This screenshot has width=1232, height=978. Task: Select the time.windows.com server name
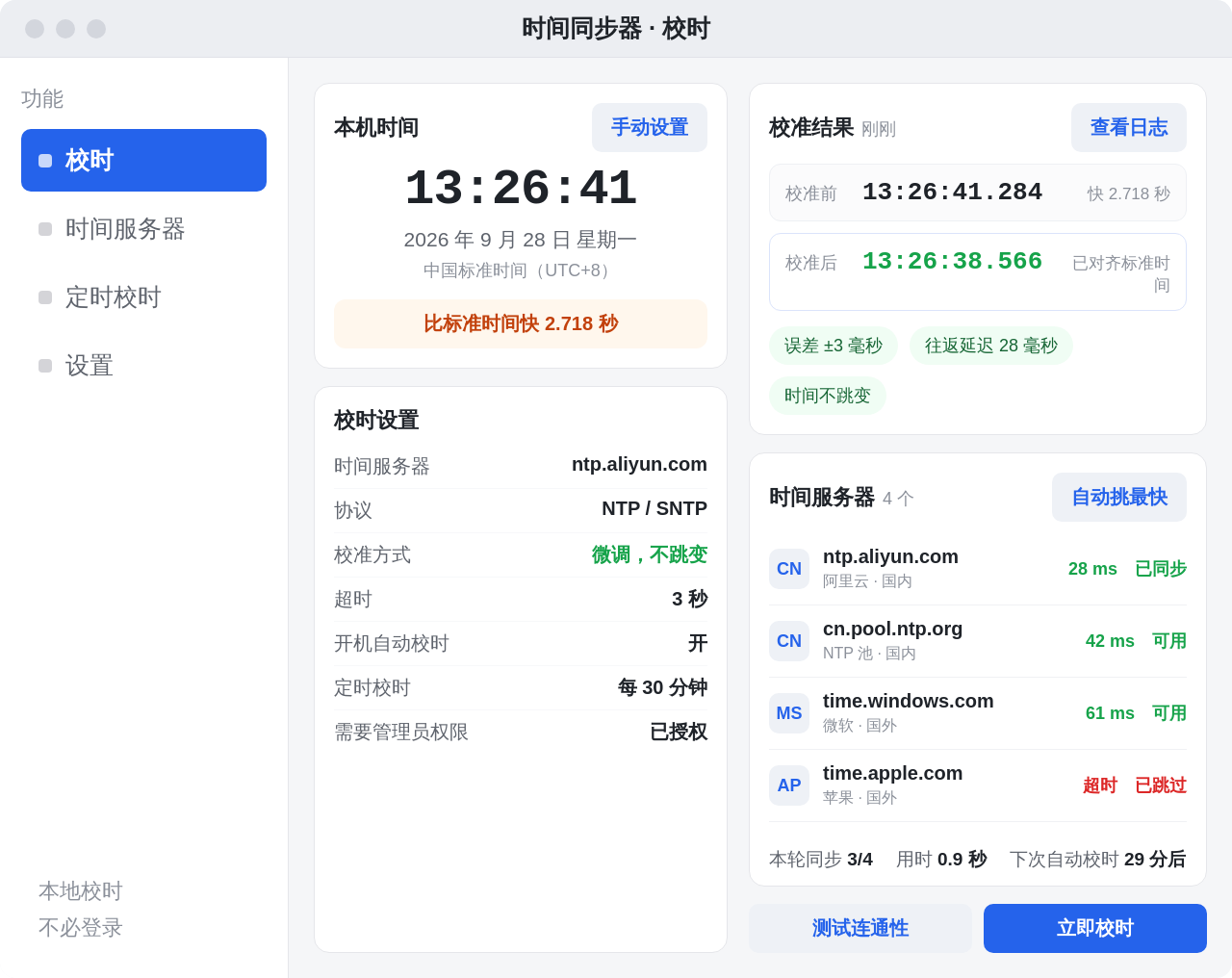(908, 701)
